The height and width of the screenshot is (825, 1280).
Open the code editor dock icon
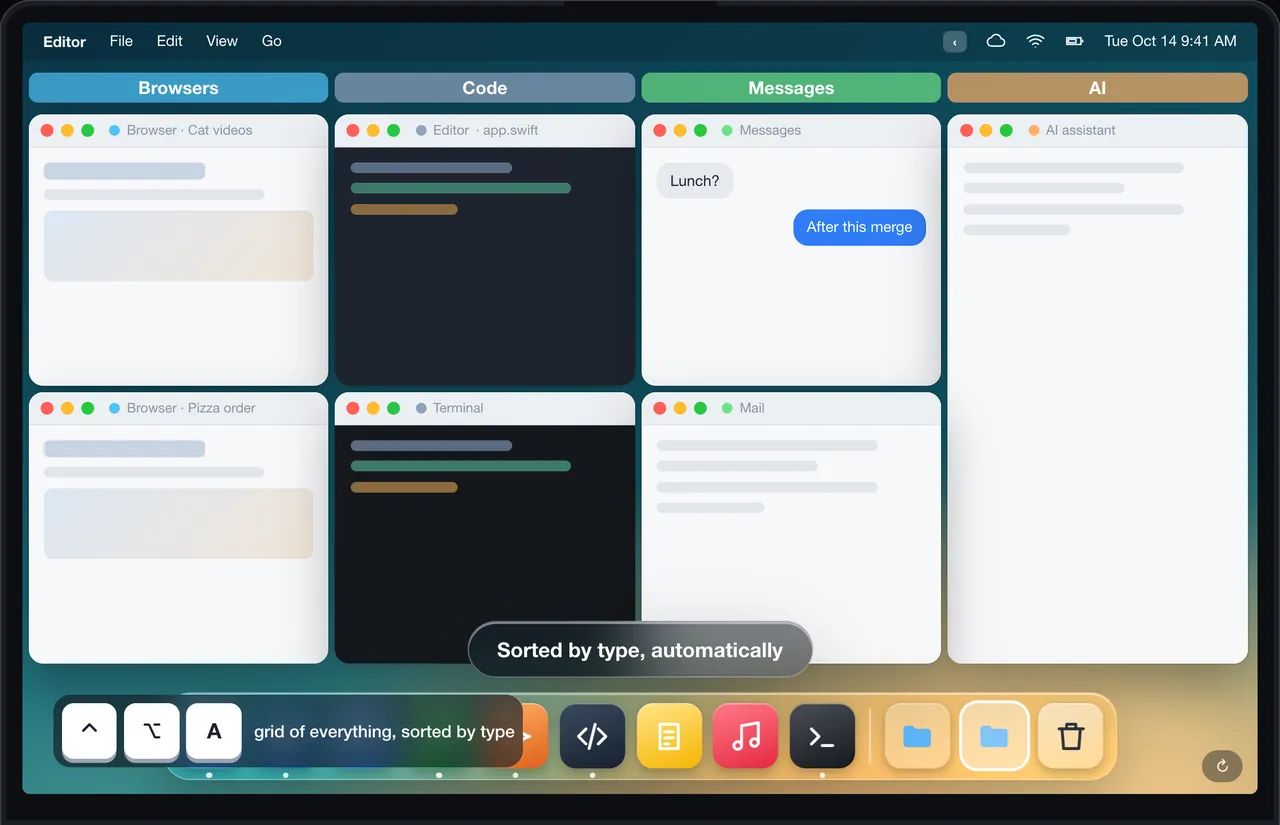592,737
